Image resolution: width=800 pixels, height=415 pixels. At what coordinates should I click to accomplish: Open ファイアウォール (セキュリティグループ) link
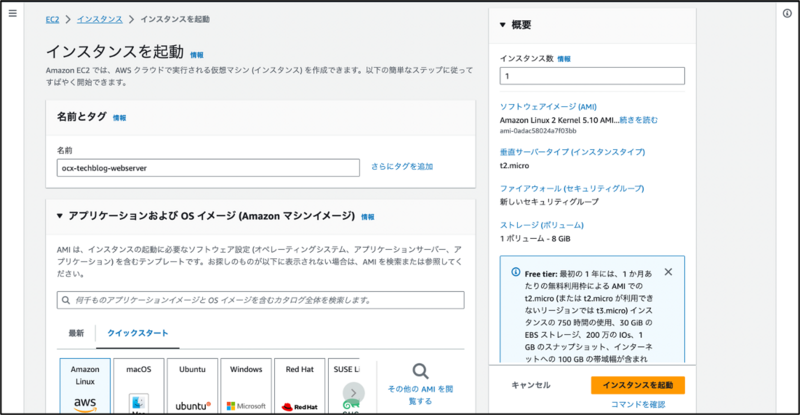[x=572, y=188]
